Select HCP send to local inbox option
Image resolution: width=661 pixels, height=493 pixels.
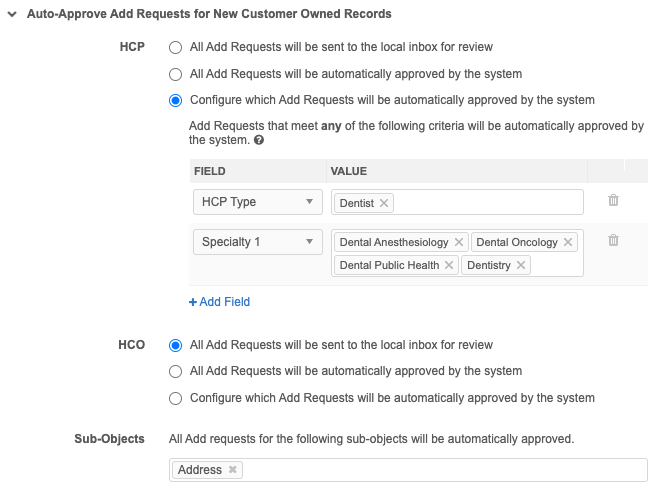tap(176, 47)
